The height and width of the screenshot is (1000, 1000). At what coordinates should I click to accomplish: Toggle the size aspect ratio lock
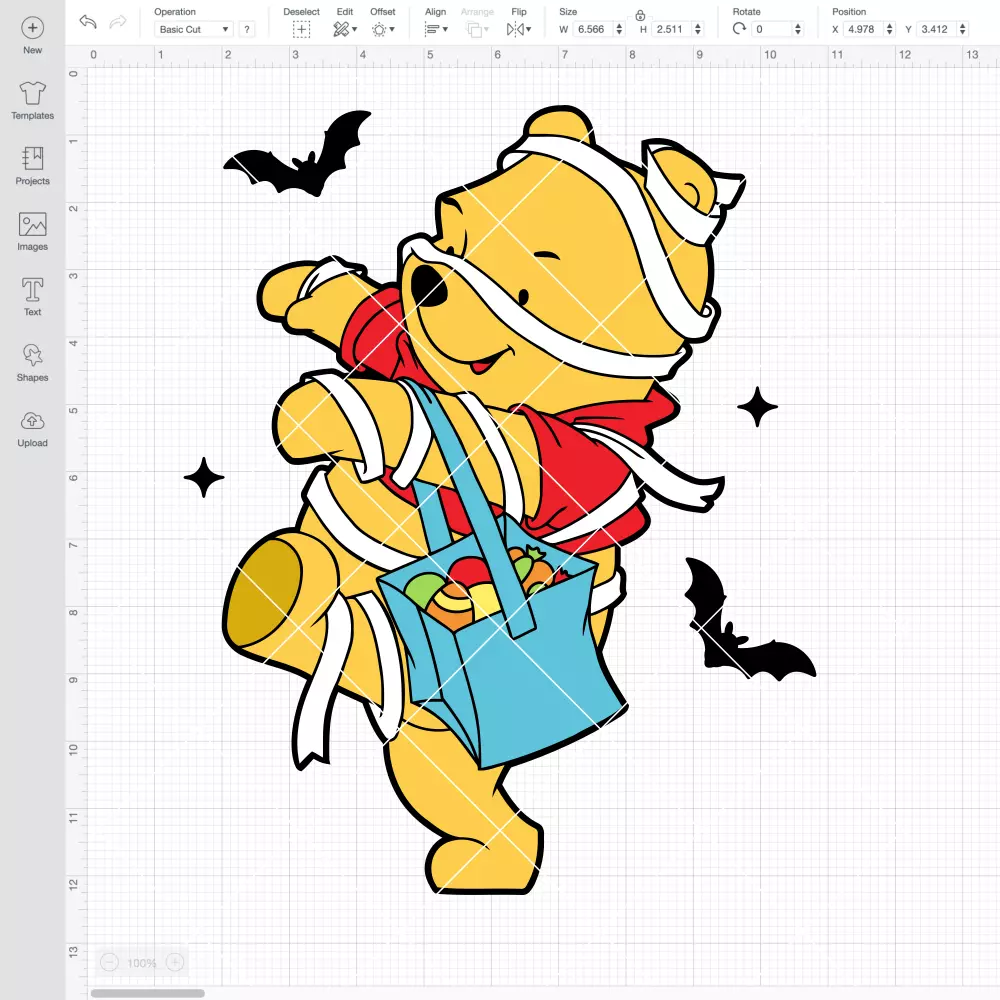point(640,15)
